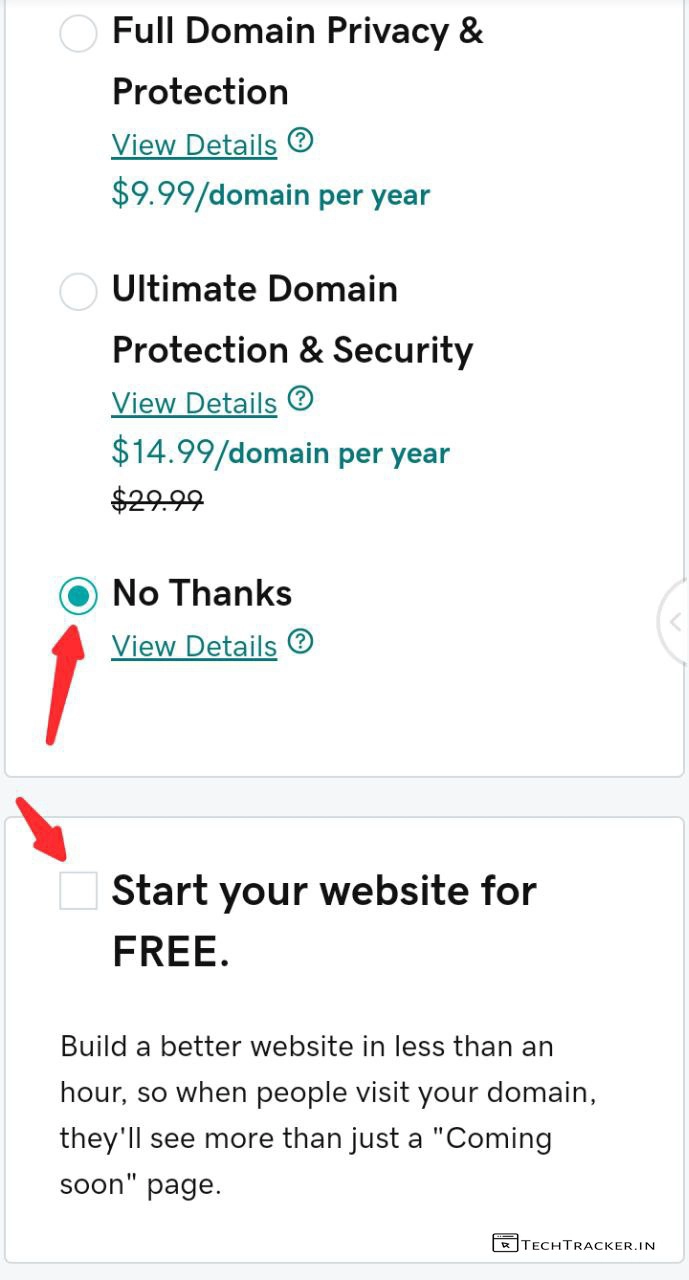Expand the side panel chevron at right edge
Image resolution: width=689 pixels, height=1280 pixels.
(675, 622)
